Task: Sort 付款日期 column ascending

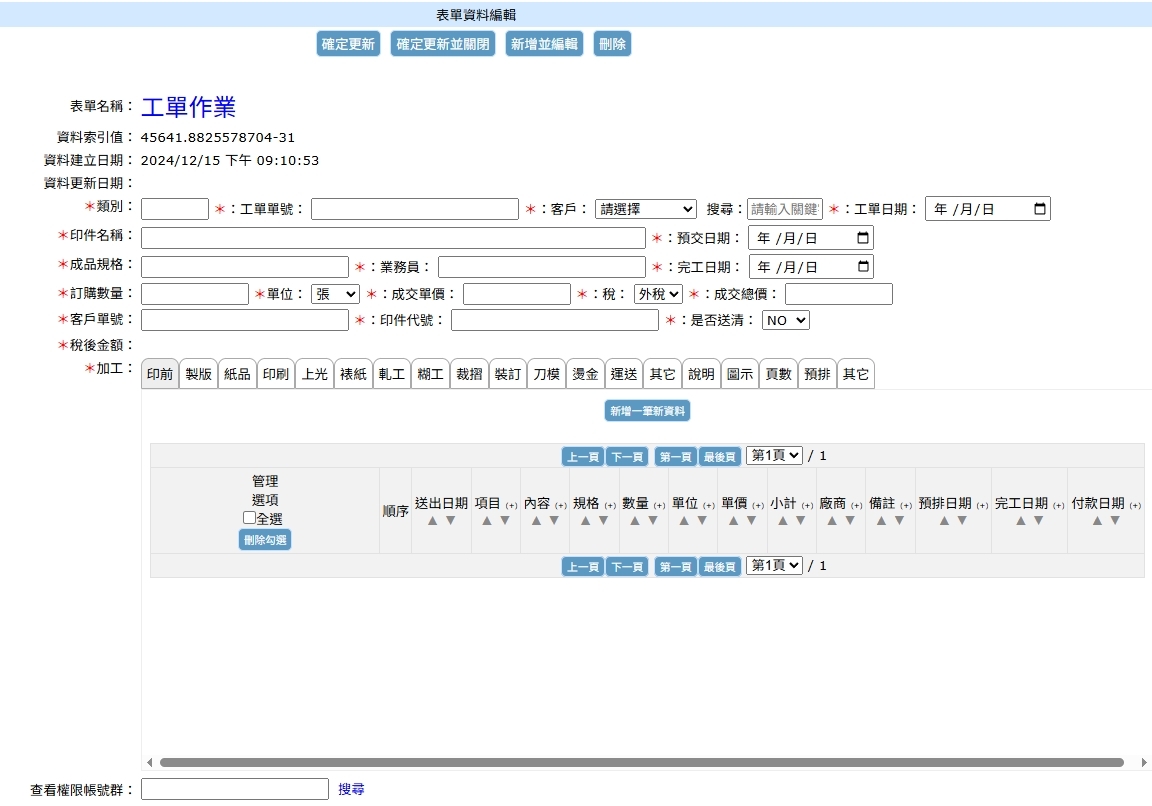Action: [1098, 521]
